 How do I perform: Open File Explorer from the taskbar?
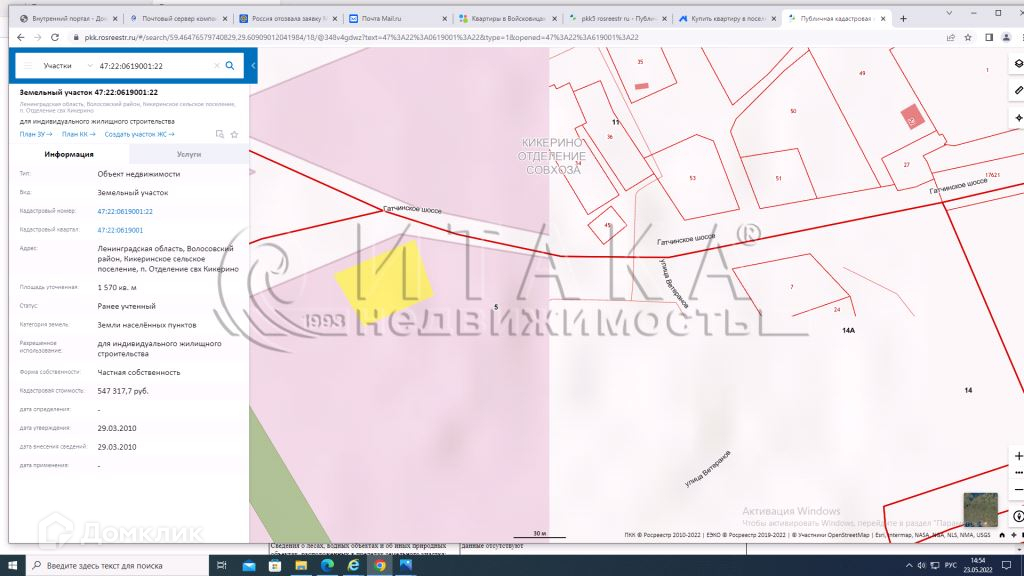click(x=301, y=565)
